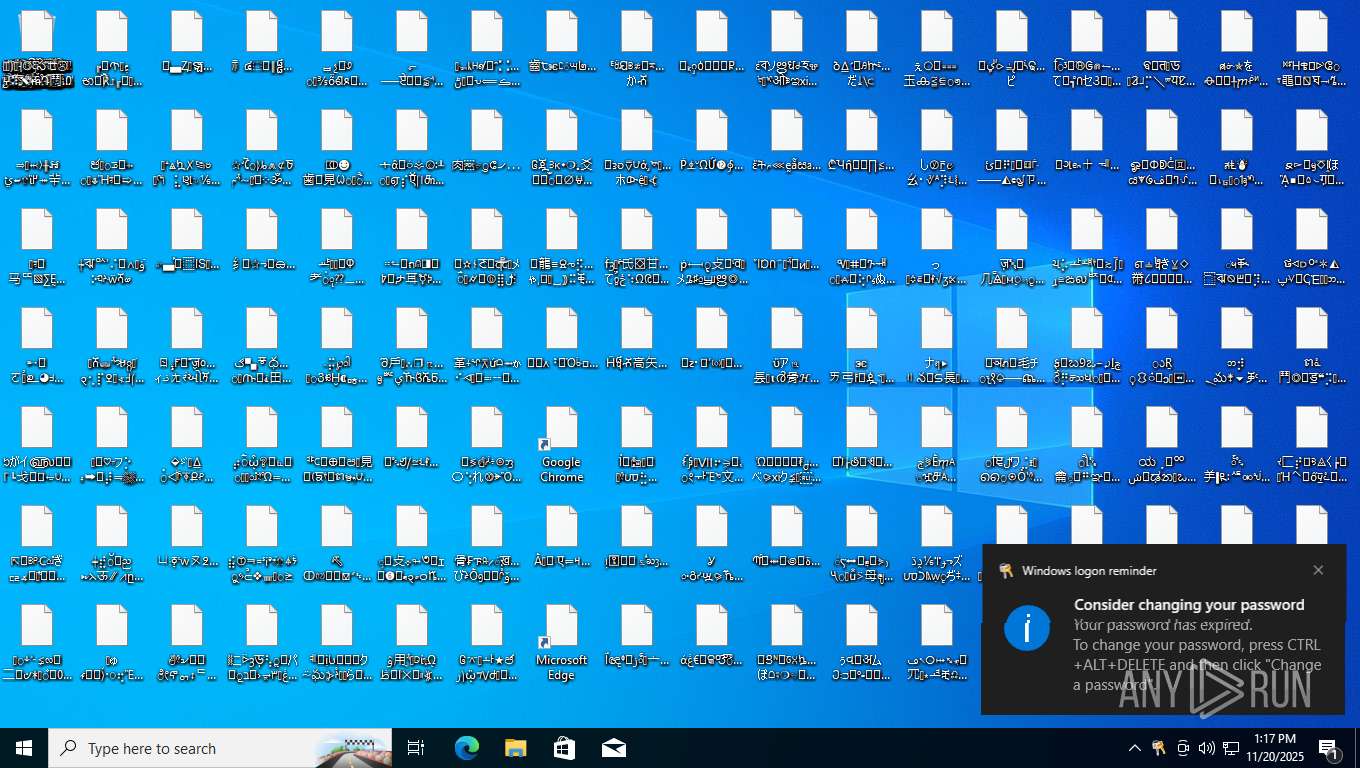The width and height of the screenshot is (1360, 768).
Task: Click the keys icon in system tray
Action: 1159,748
